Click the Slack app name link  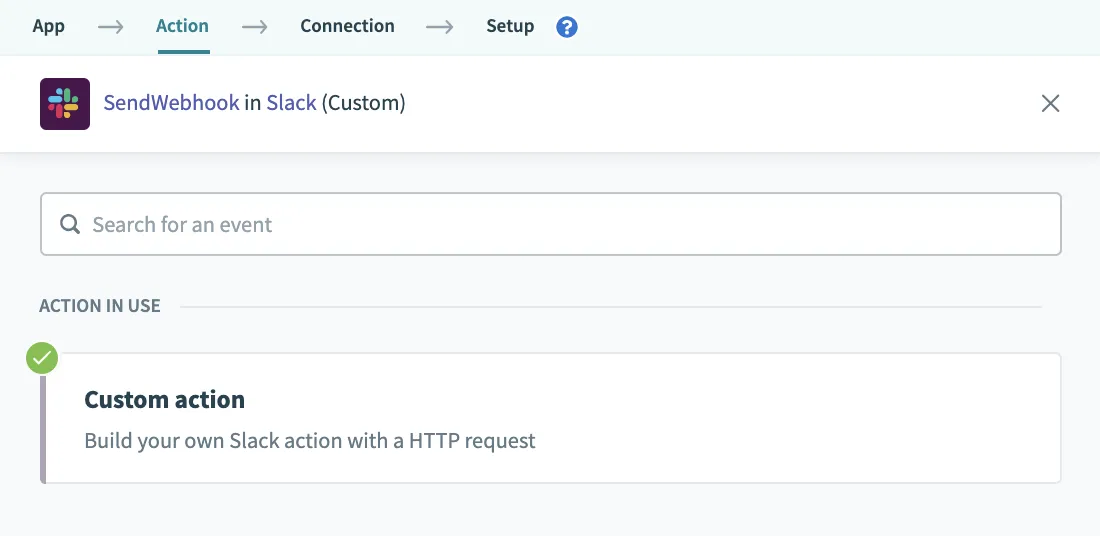[291, 103]
